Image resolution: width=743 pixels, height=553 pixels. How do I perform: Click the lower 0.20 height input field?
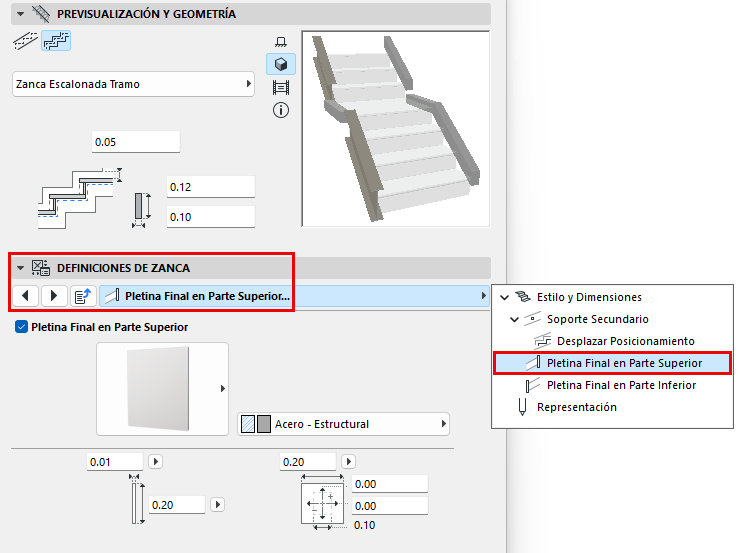click(177, 505)
